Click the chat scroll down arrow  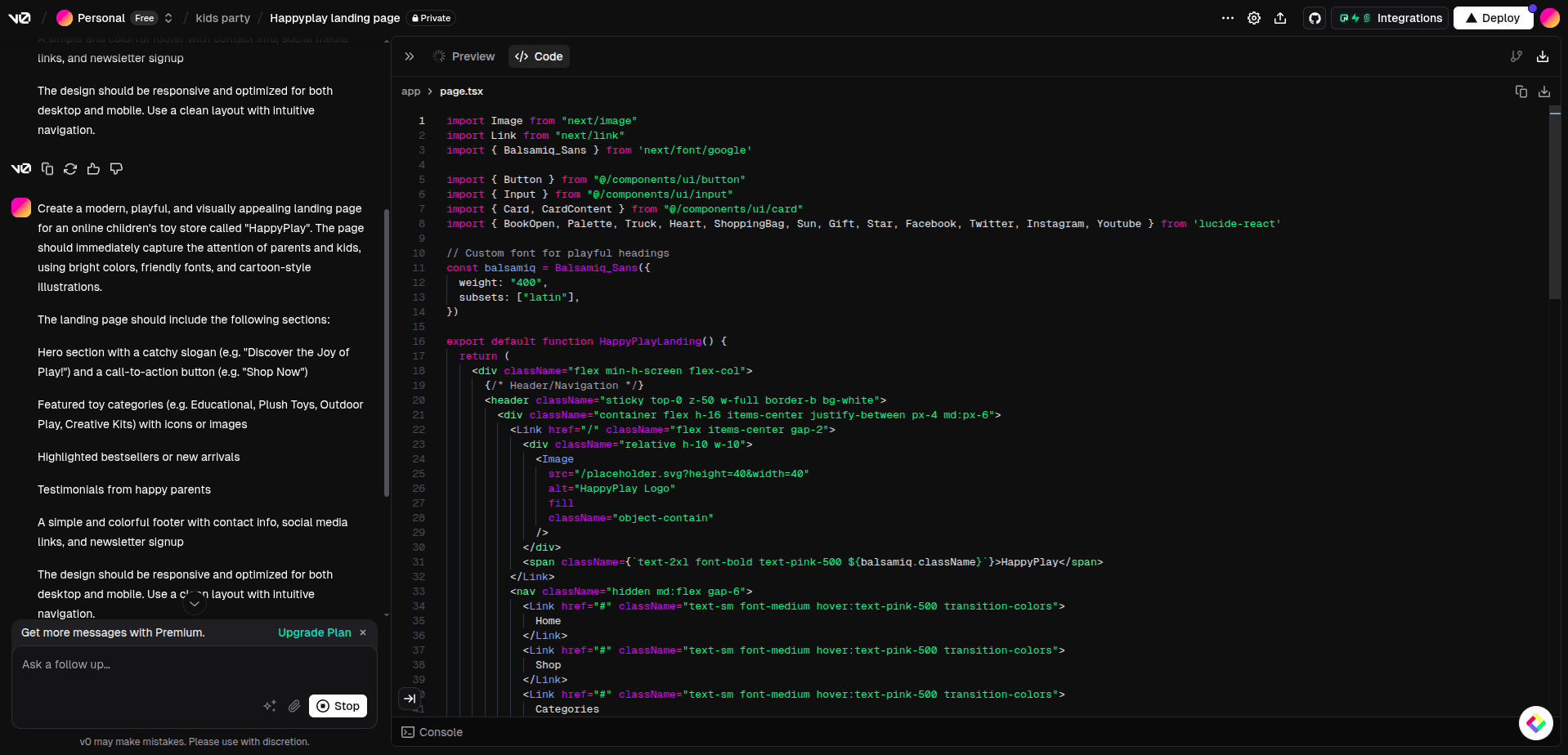point(387,614)
